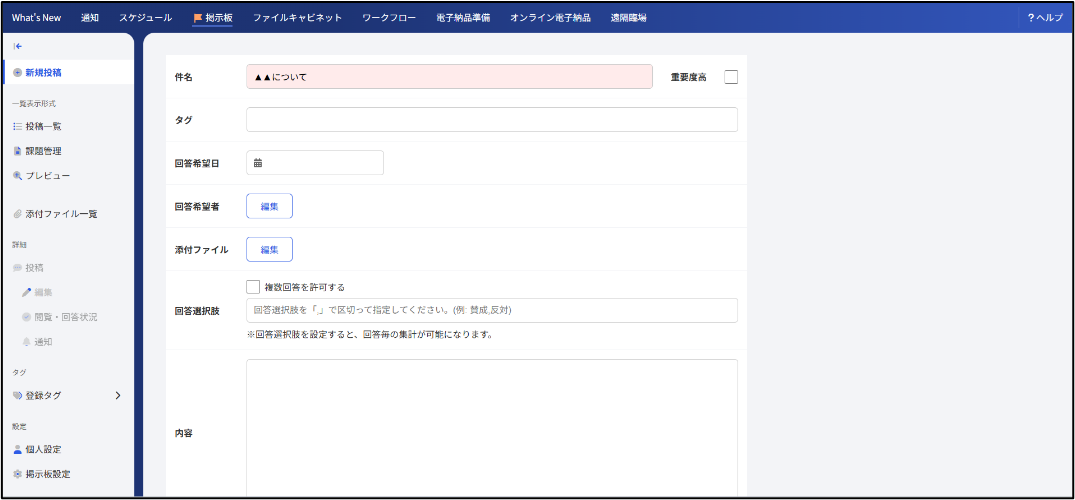Expand 登録タグ with the chevron arrow
Image resolution: width=1075 pixels, height=500 pixels.
(x=118, y=396)
